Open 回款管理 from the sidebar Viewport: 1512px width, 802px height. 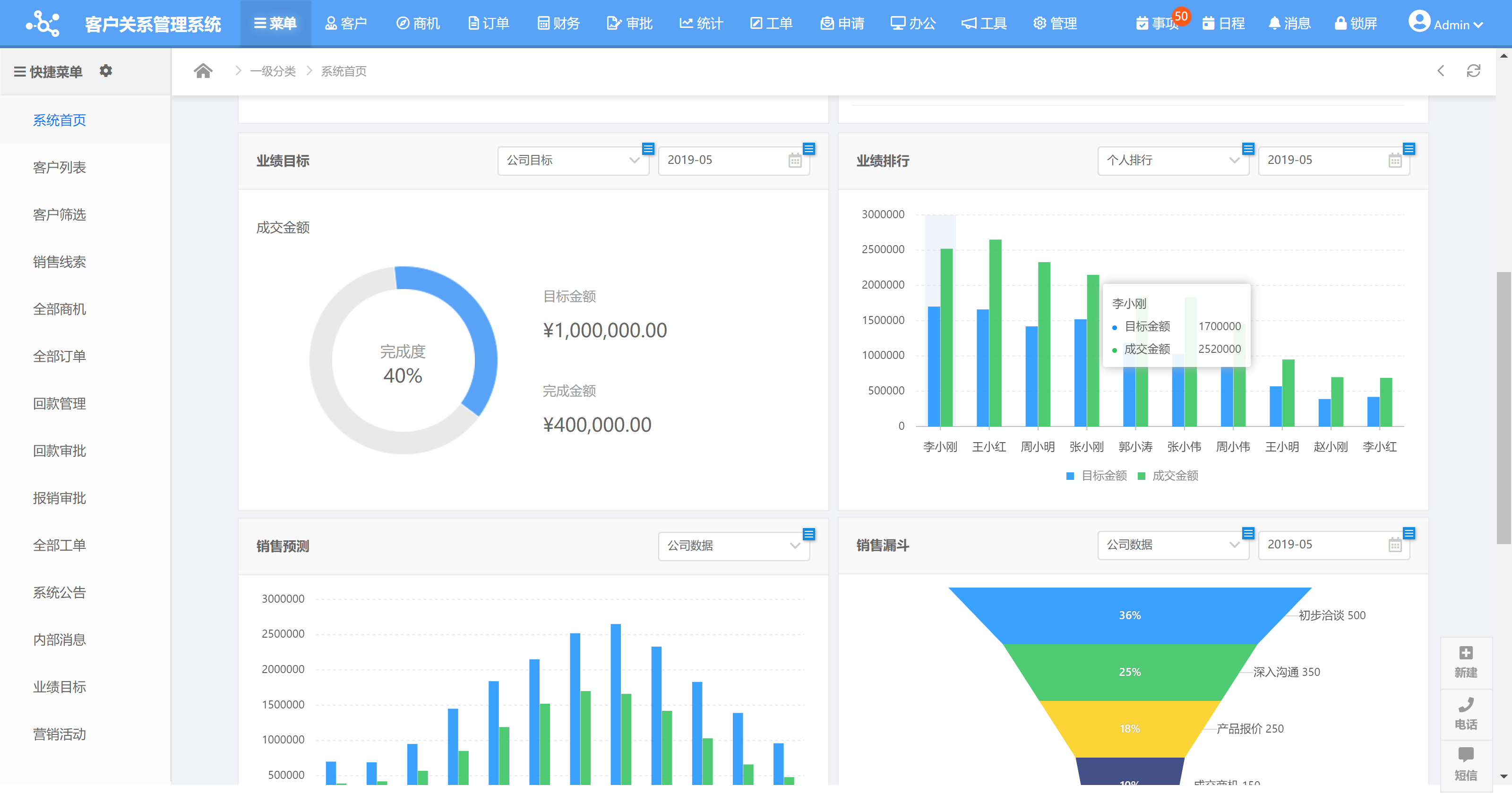(x=59, y=404)
